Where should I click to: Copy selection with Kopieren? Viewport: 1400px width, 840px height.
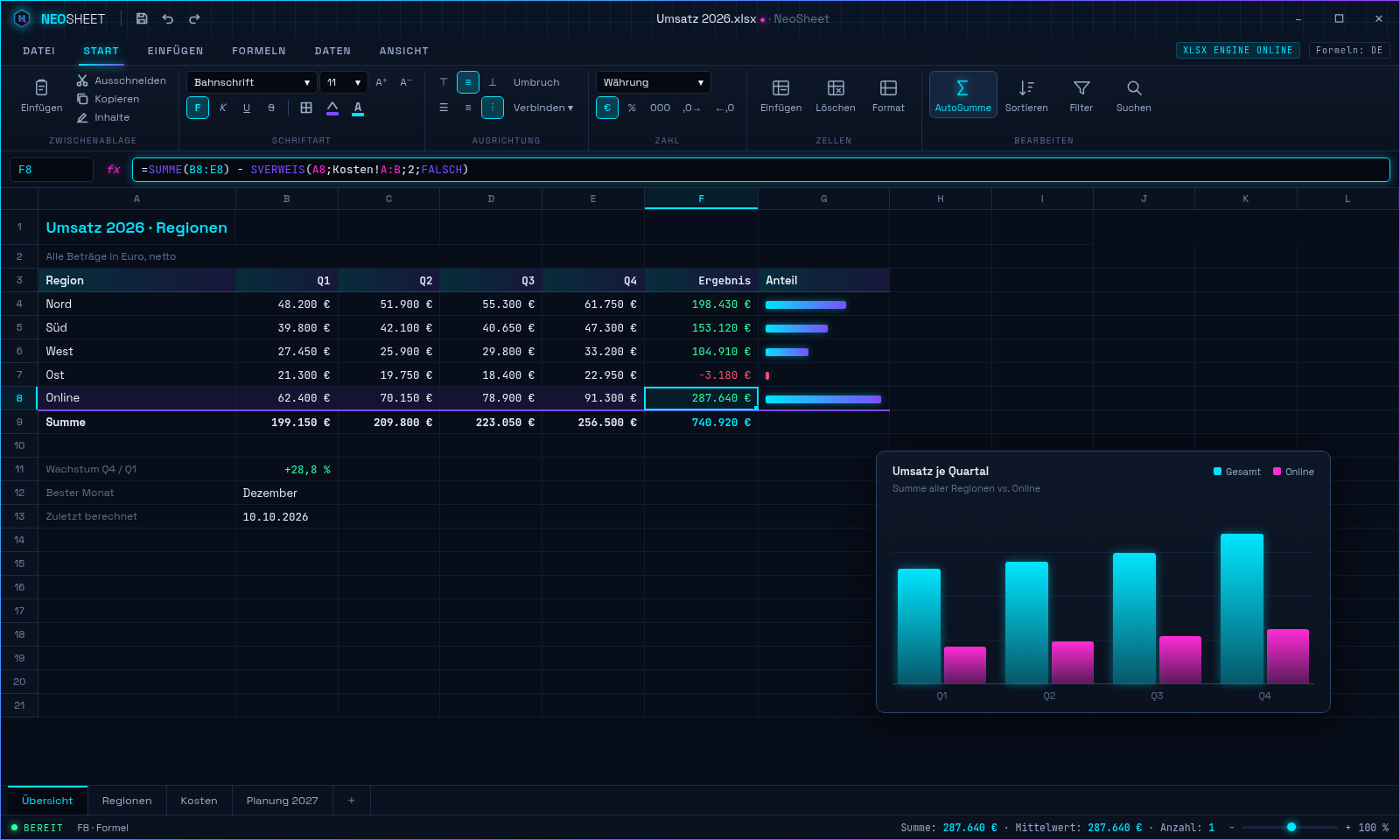[x=108, y=99]
